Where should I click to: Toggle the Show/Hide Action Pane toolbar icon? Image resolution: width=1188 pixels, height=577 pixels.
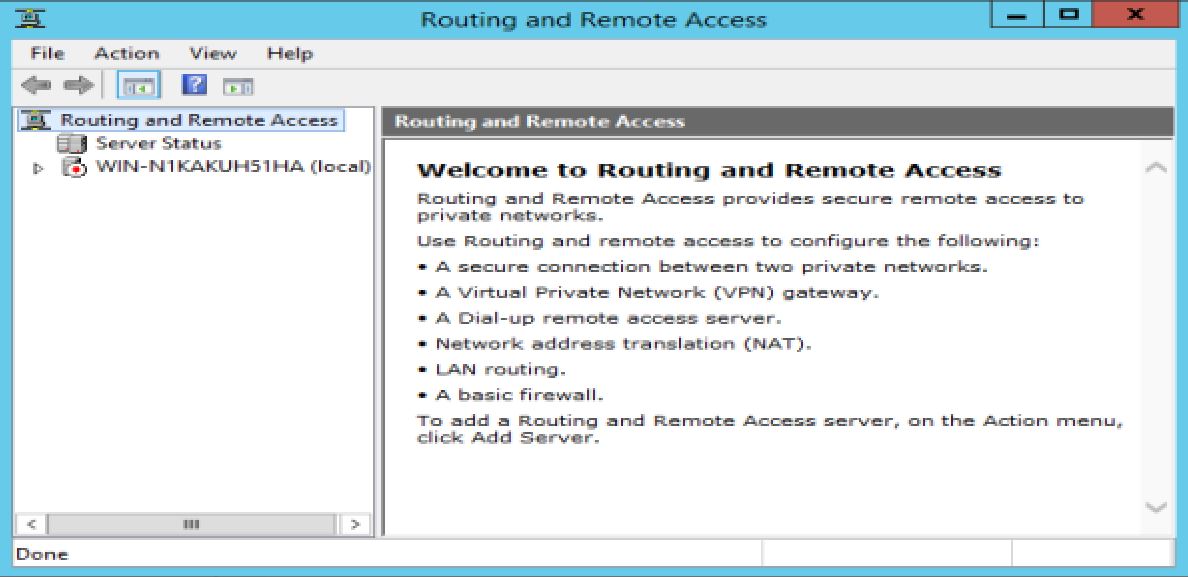238,86
